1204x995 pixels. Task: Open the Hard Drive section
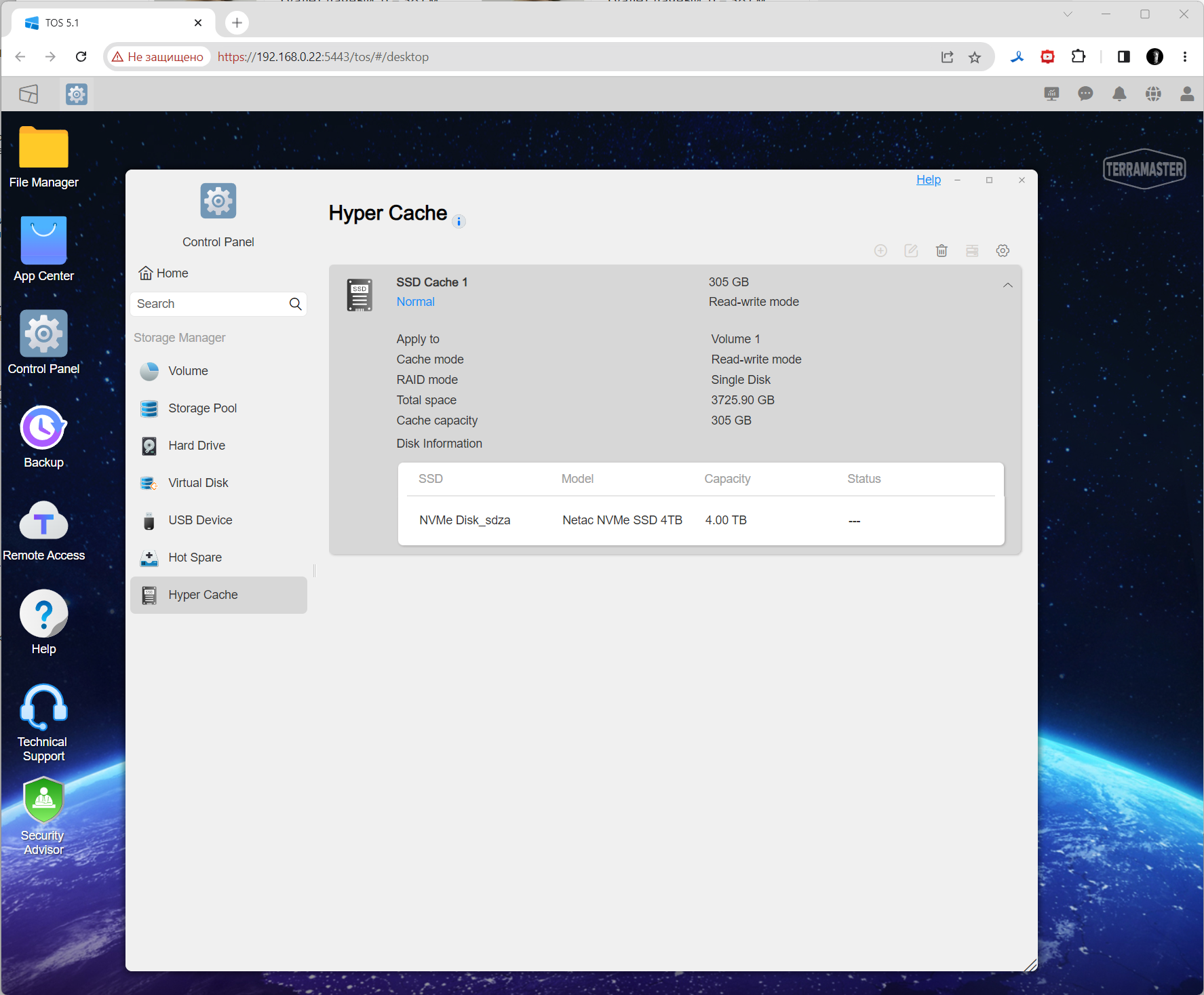pos(218,446)
